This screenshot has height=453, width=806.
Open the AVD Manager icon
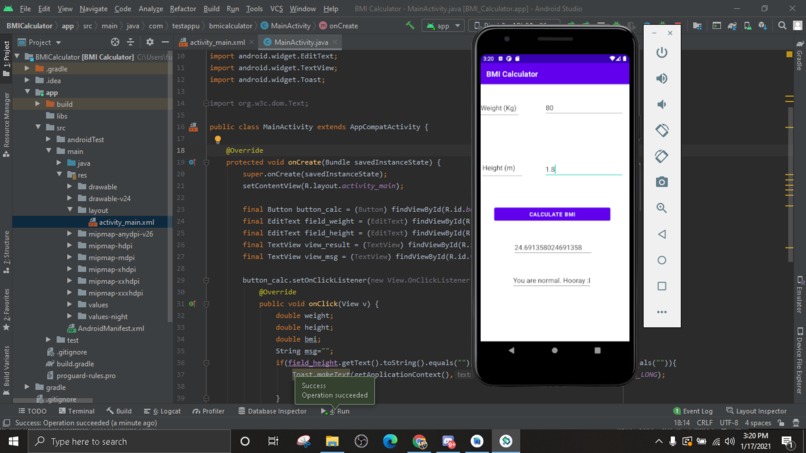click(747, 25)
